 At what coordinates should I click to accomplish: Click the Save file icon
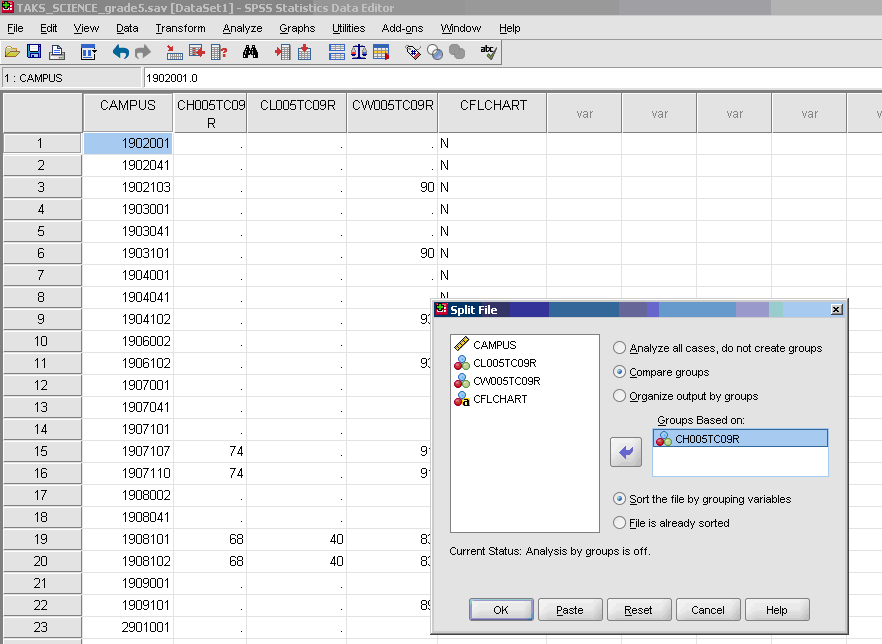[x=34, y=52]
